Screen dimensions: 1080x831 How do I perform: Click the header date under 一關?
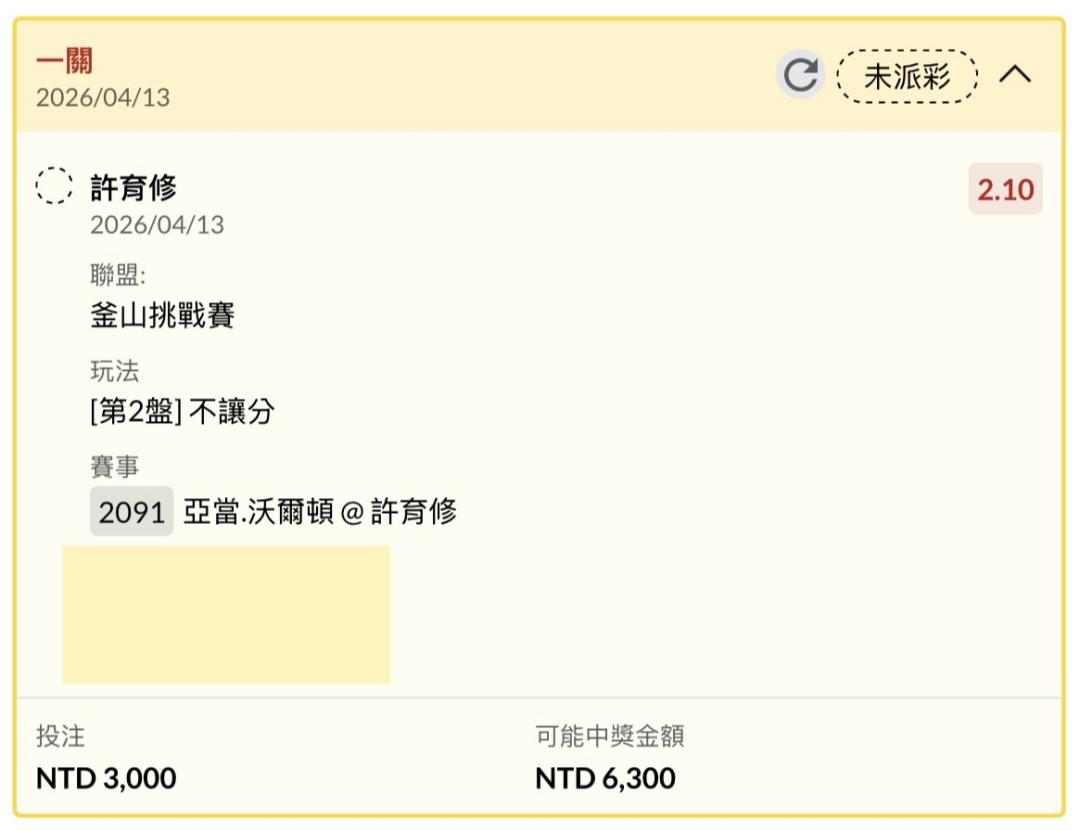pos(103,98)
